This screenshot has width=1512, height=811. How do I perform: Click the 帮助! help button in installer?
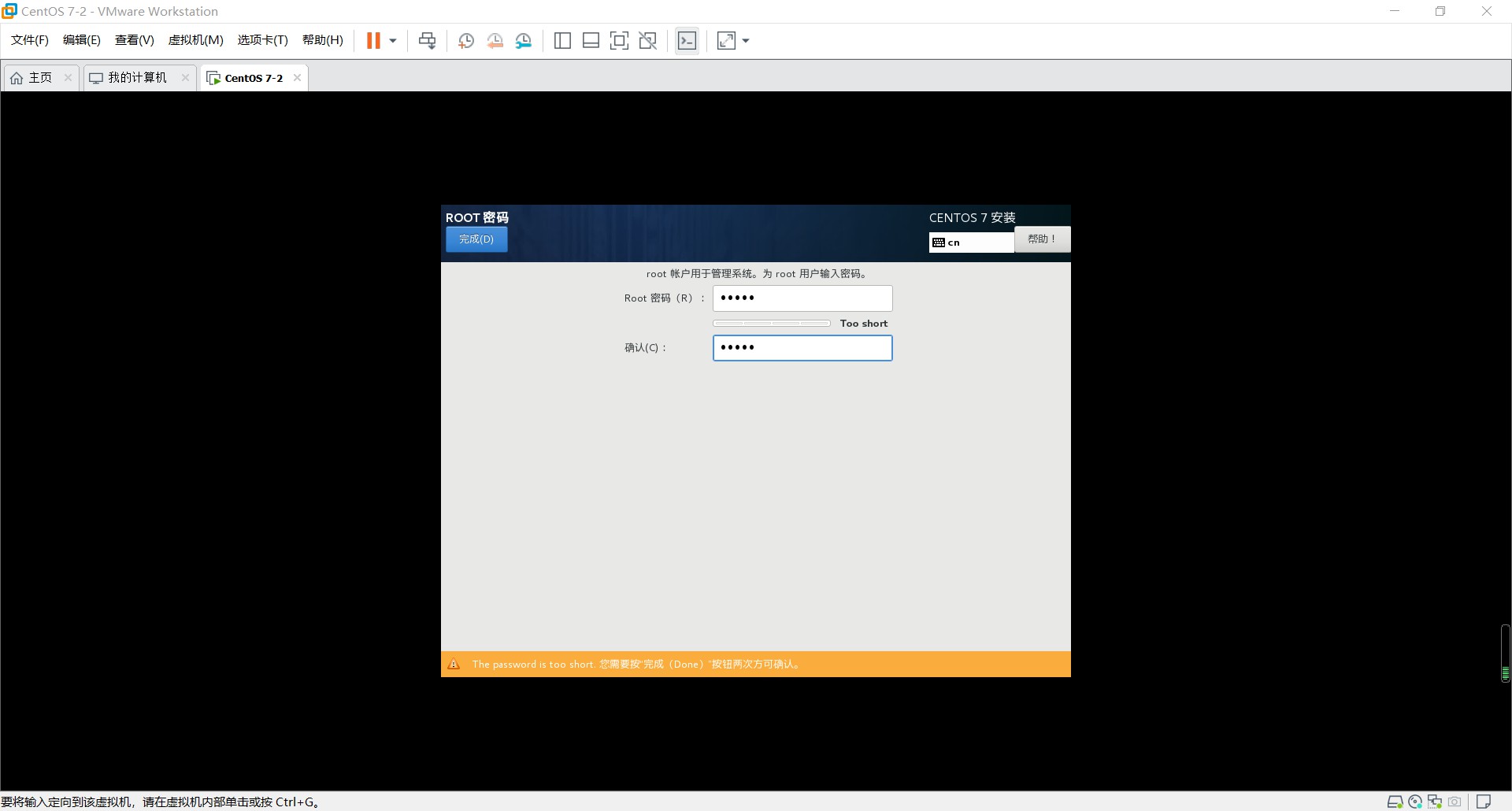1042,239
